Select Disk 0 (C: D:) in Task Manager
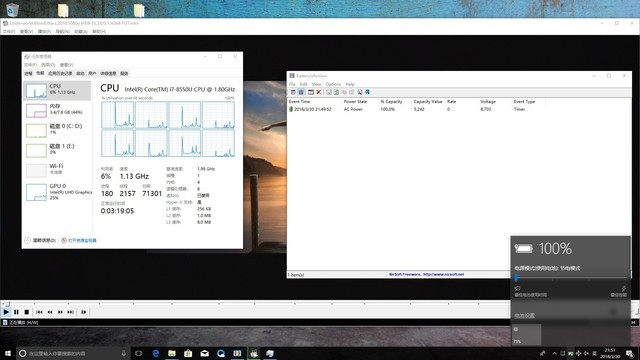This screenshot has height=360, width=640. tap(57, 130)
